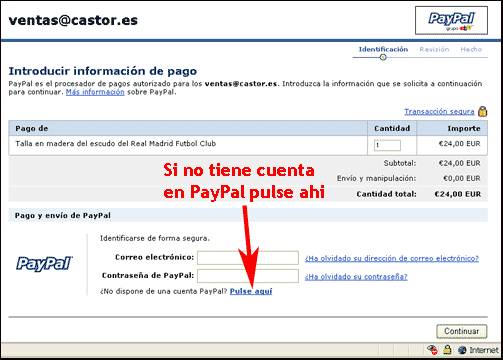Click forgotten email address link

click(392, 258)
